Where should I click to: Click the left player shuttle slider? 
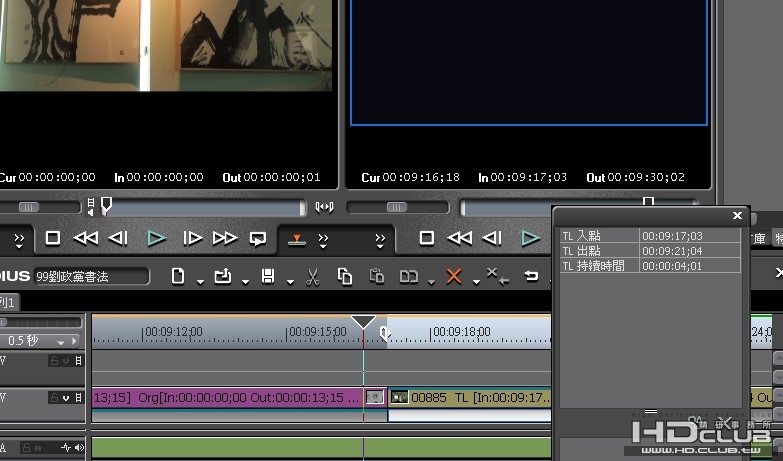28,207
